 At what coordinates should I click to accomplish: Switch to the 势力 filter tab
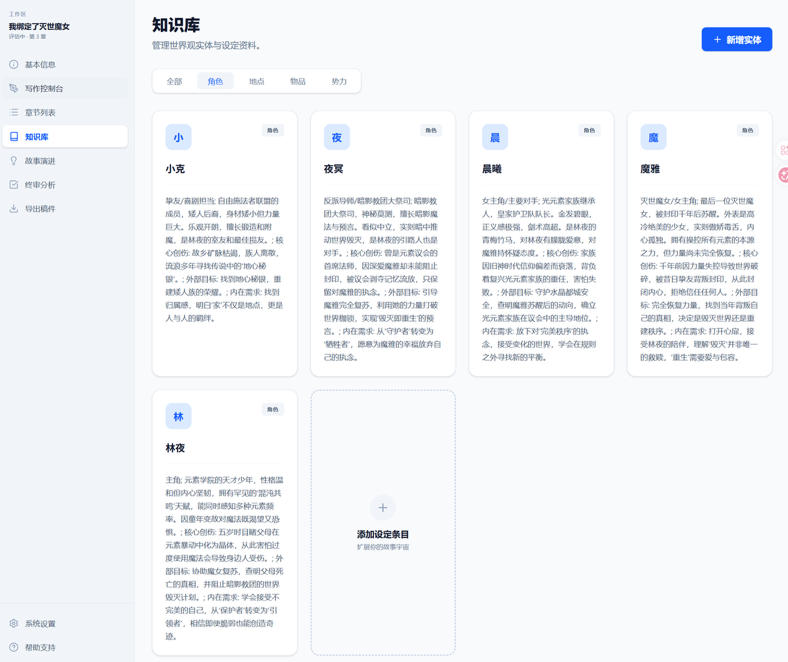[x=339, y=81]
